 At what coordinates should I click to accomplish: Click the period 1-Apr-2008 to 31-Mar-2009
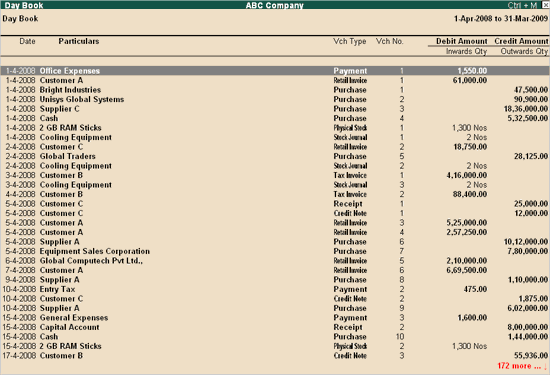pyautogui.click(x=501, y=19)
